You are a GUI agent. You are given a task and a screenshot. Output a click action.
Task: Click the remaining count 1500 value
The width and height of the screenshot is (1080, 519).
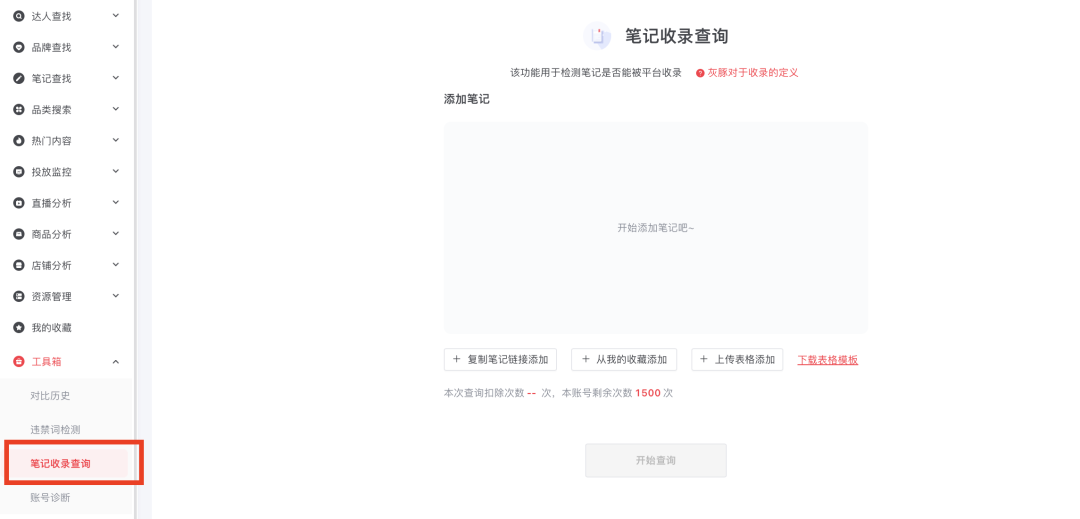point(647,393)
